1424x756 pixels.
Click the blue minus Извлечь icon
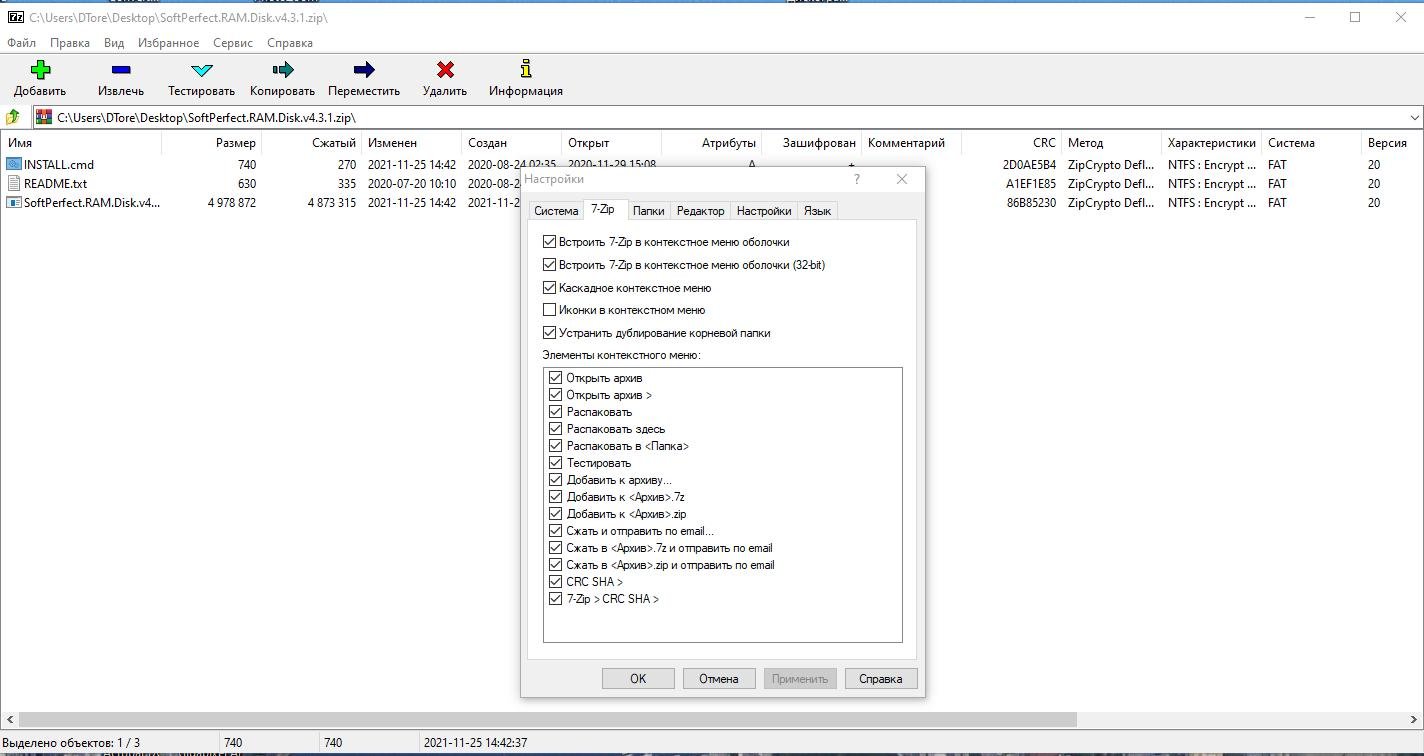[x=121, y=69]
